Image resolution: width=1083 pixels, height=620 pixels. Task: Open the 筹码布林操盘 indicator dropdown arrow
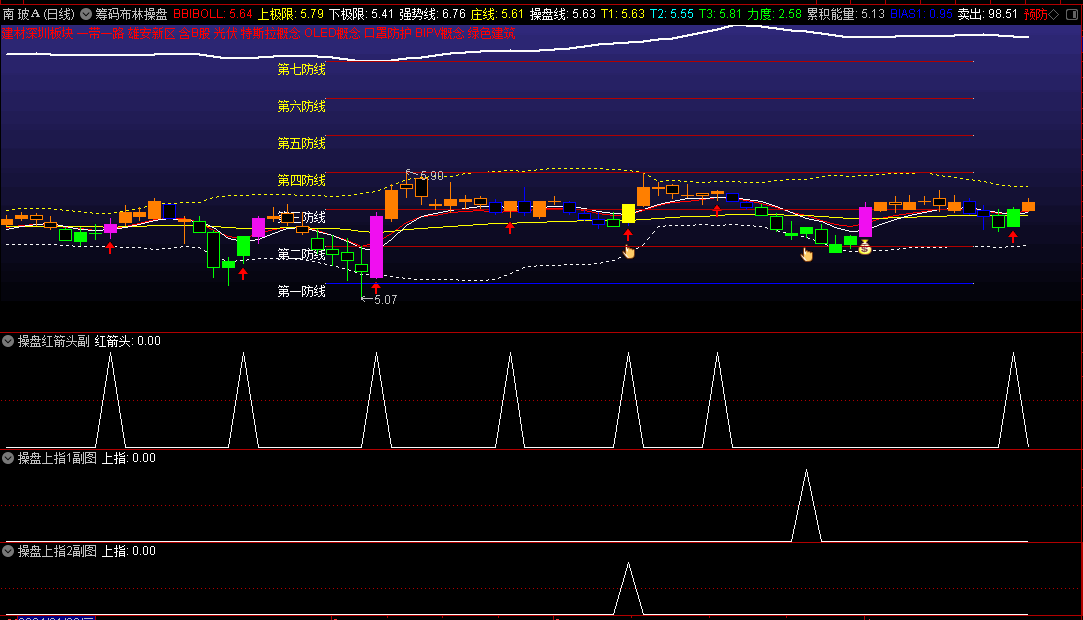(x=86, y=14)
